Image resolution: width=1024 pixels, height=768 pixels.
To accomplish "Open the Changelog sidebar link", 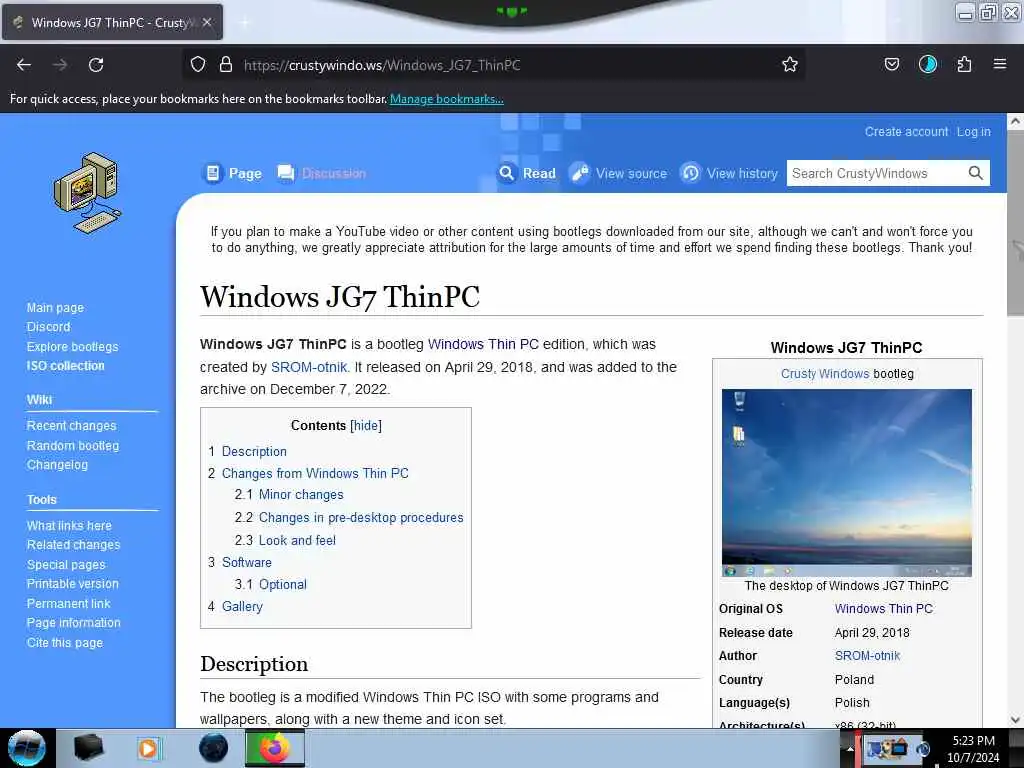I will tap(57, 464).
